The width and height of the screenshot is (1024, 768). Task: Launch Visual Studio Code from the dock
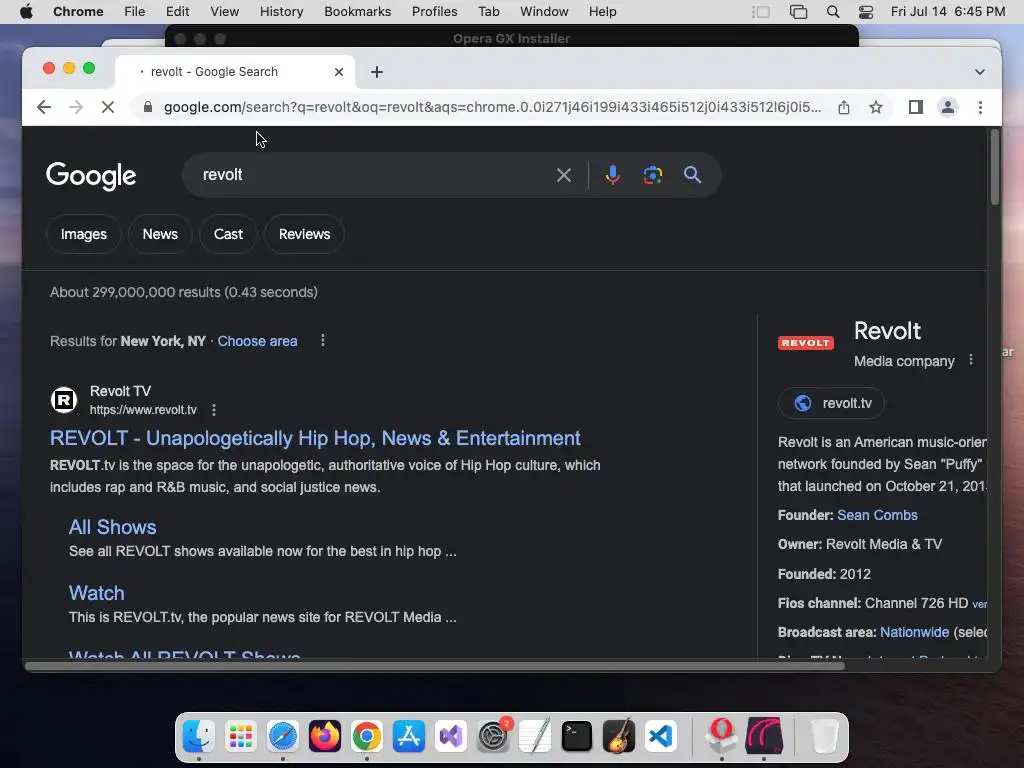[x=661, y=737]
